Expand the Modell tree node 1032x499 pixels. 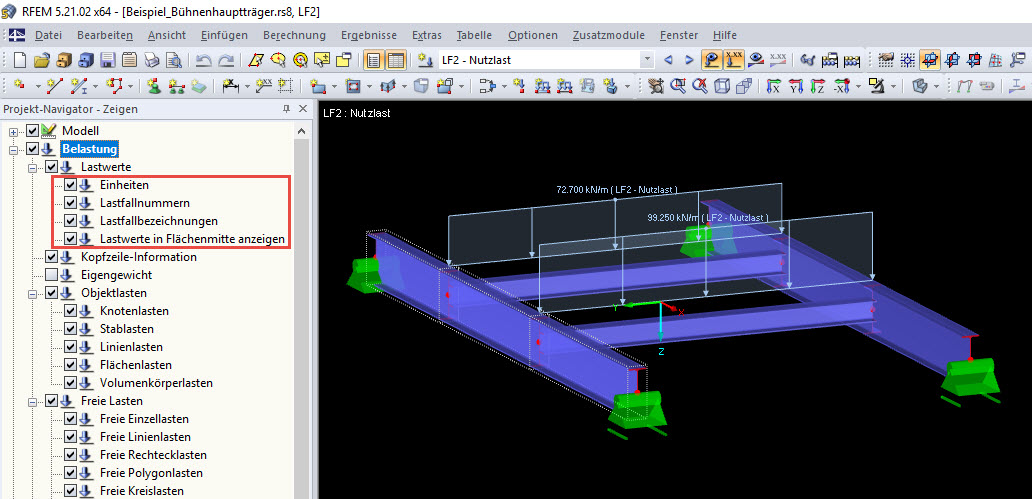[14, 131]
